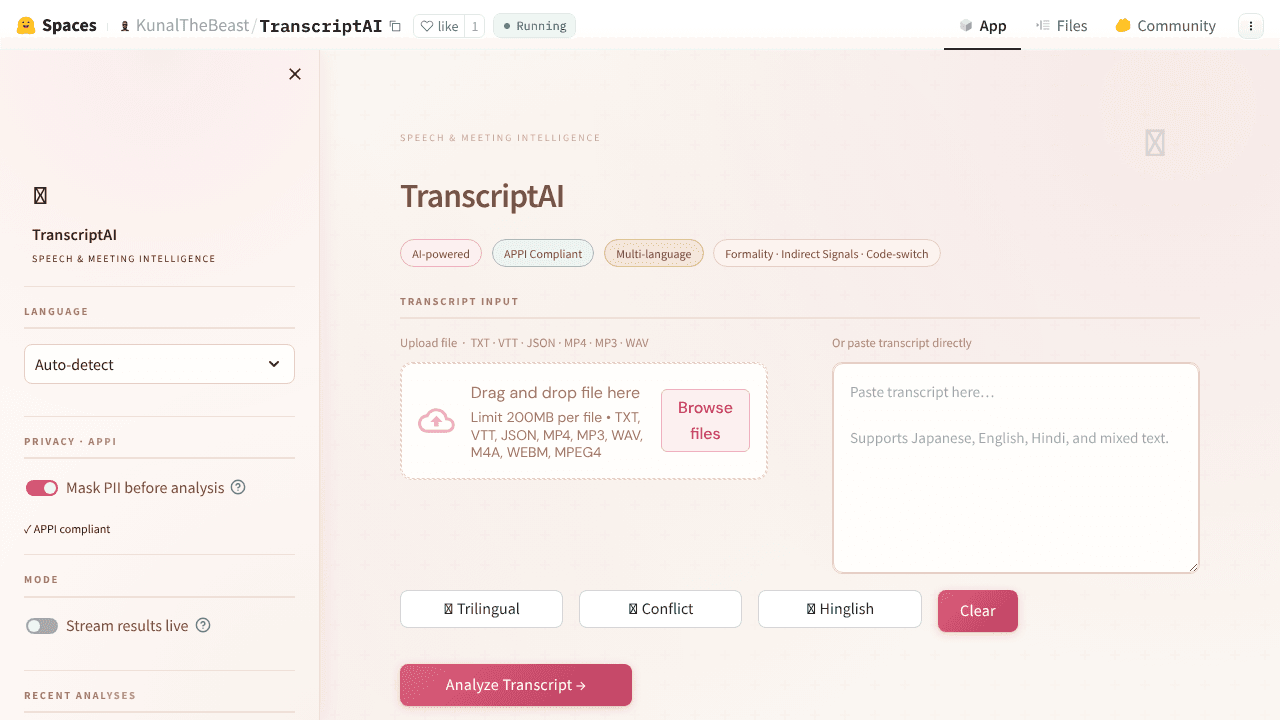Click the Clear button

tap(978, 611)
